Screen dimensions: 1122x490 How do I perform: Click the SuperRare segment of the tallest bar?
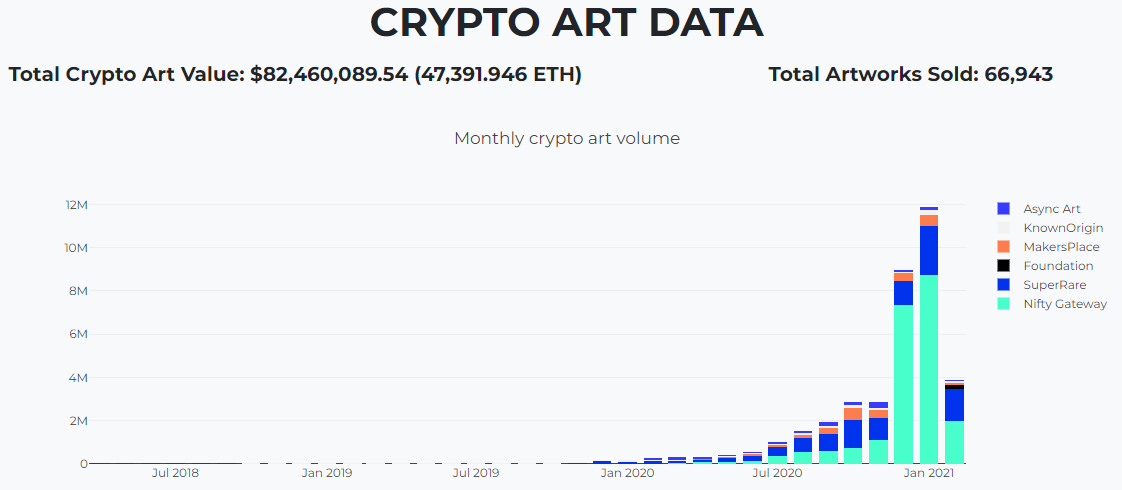(x=929, y=250)
